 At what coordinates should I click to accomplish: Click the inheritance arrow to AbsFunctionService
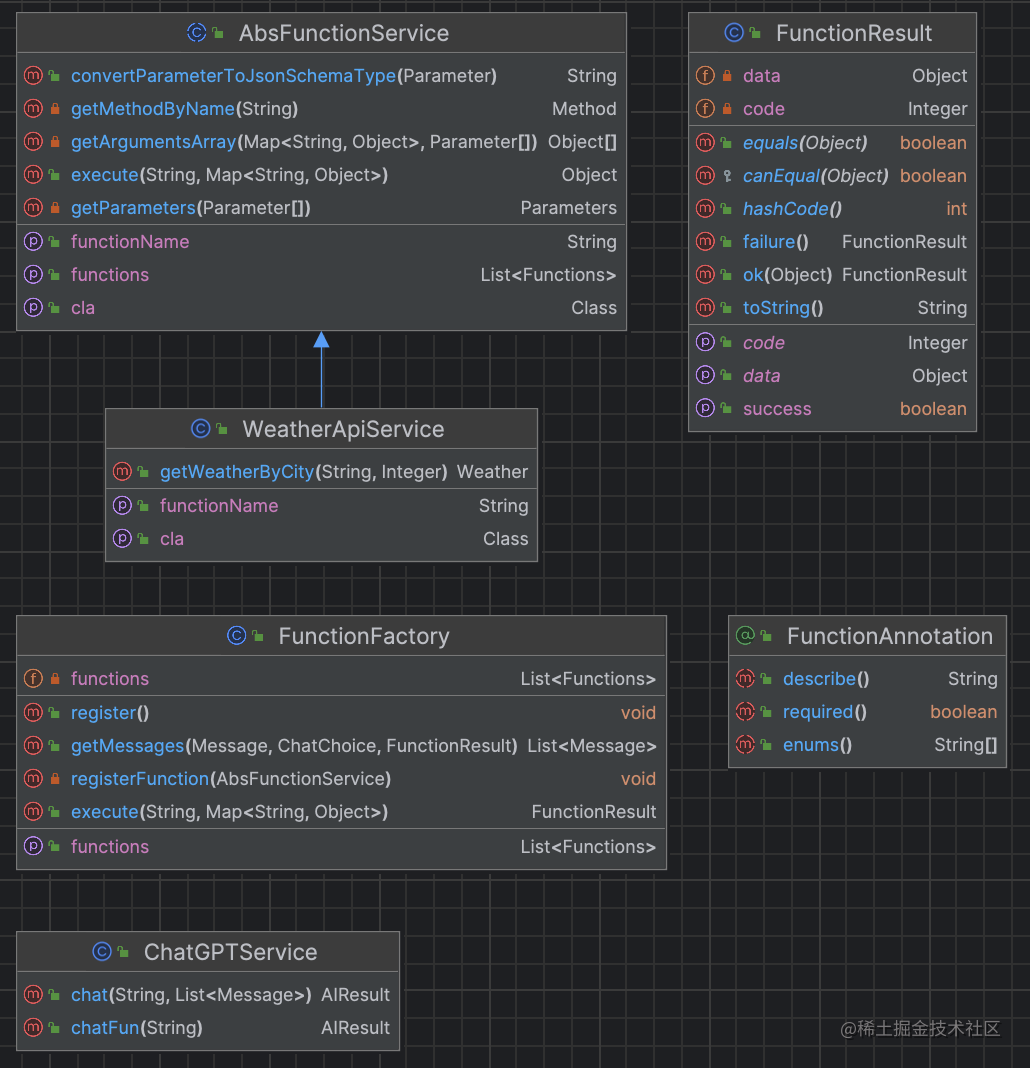pos(322,369)
